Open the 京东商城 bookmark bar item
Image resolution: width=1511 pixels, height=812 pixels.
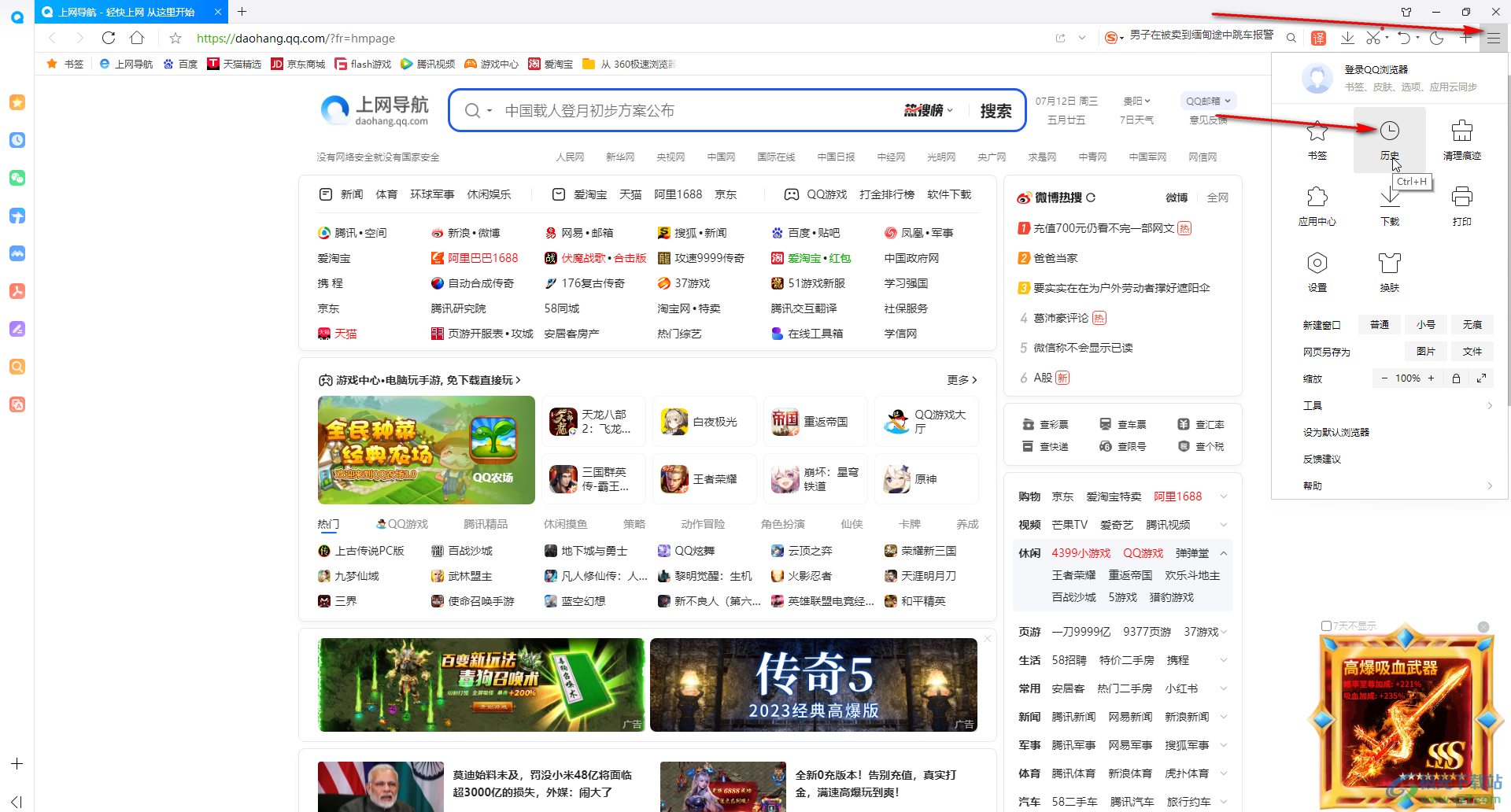coord(298,64)
